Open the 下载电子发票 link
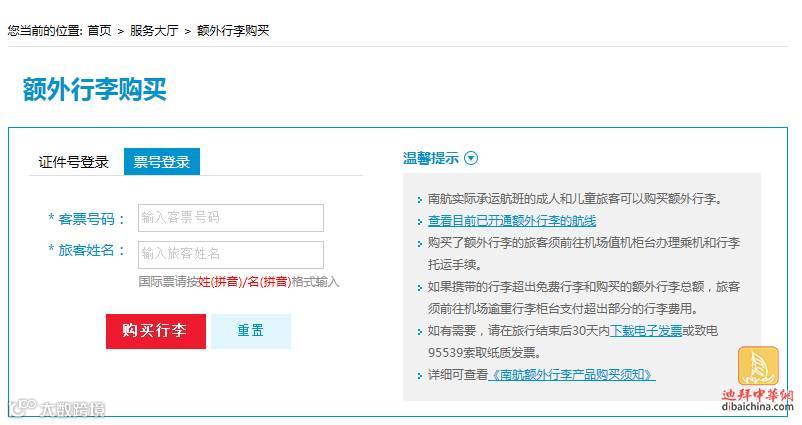 646,330
